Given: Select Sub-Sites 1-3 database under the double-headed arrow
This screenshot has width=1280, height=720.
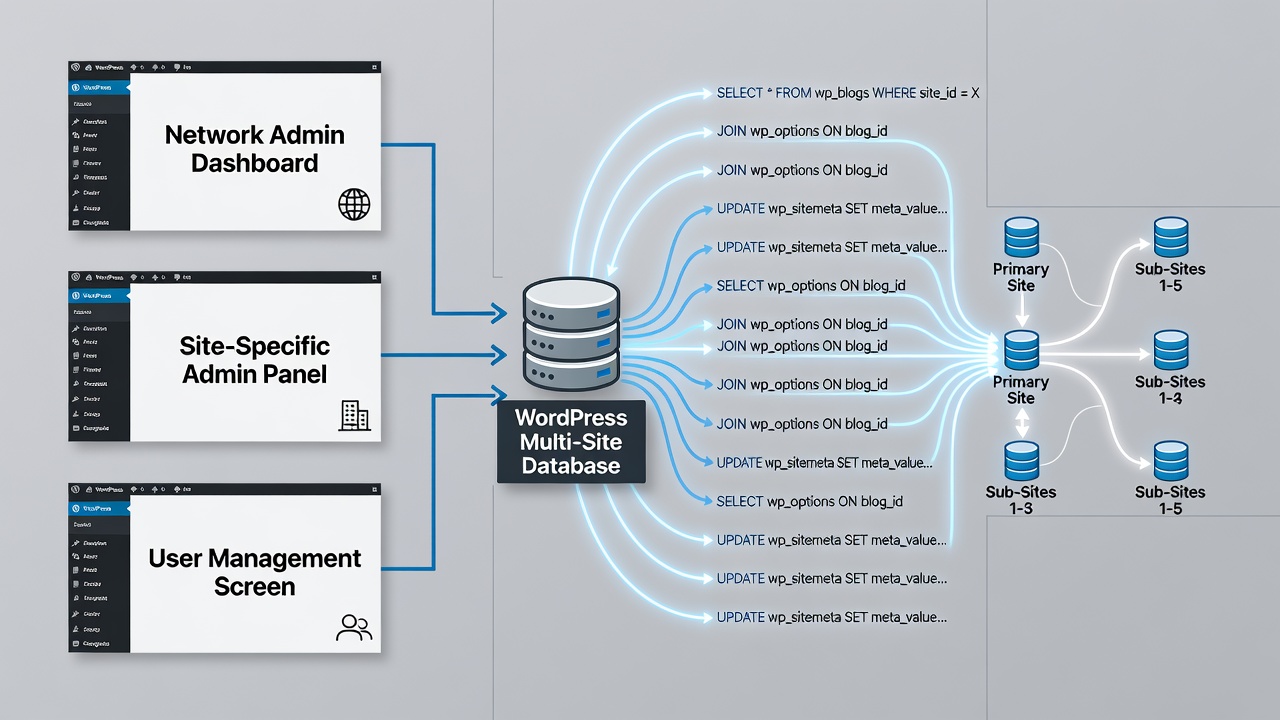Looking at the screenshot, I should pos(1021,460).
